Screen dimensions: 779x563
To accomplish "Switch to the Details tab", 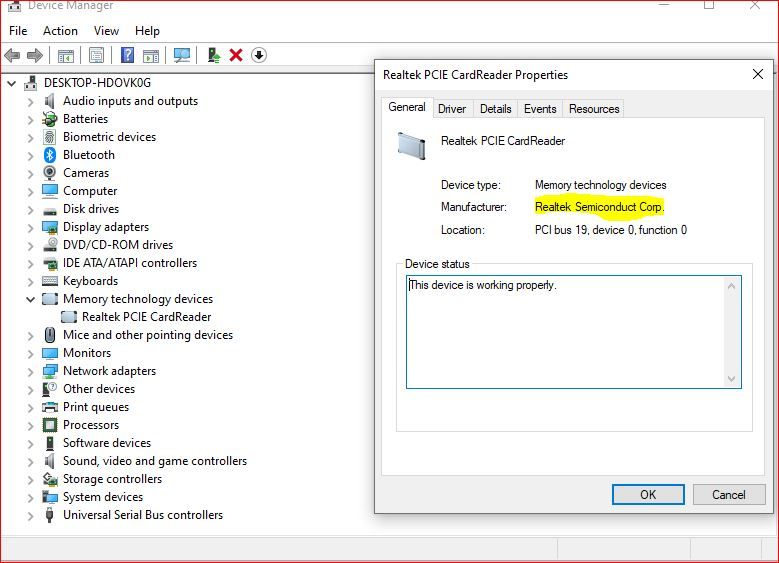I will [x=495, y=109].
